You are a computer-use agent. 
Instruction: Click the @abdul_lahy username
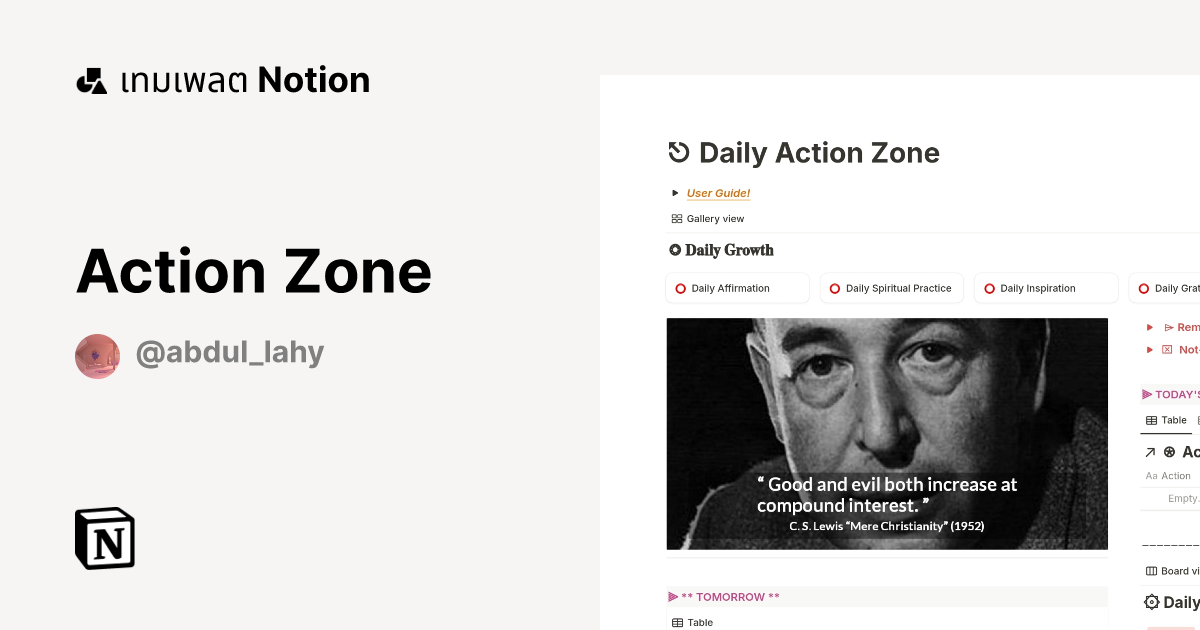[x=229, y=352]
